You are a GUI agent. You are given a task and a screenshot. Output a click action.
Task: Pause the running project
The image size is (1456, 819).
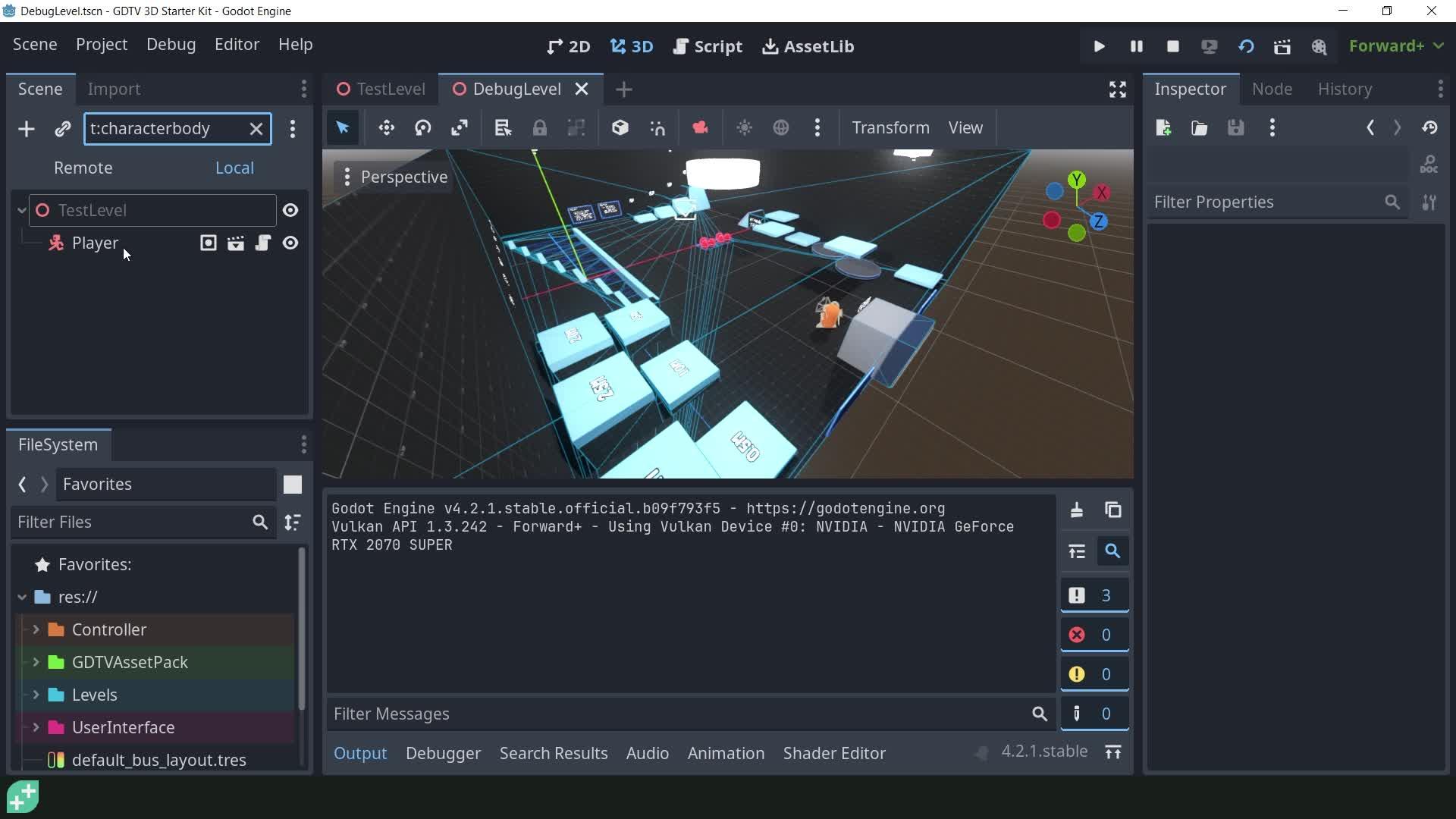(1137, 46)
